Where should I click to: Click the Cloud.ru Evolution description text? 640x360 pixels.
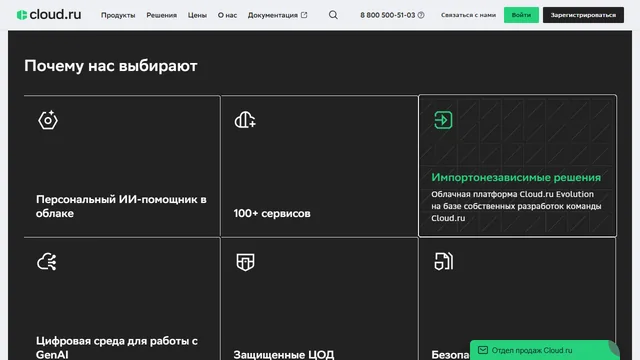click(x=516, y=206)
